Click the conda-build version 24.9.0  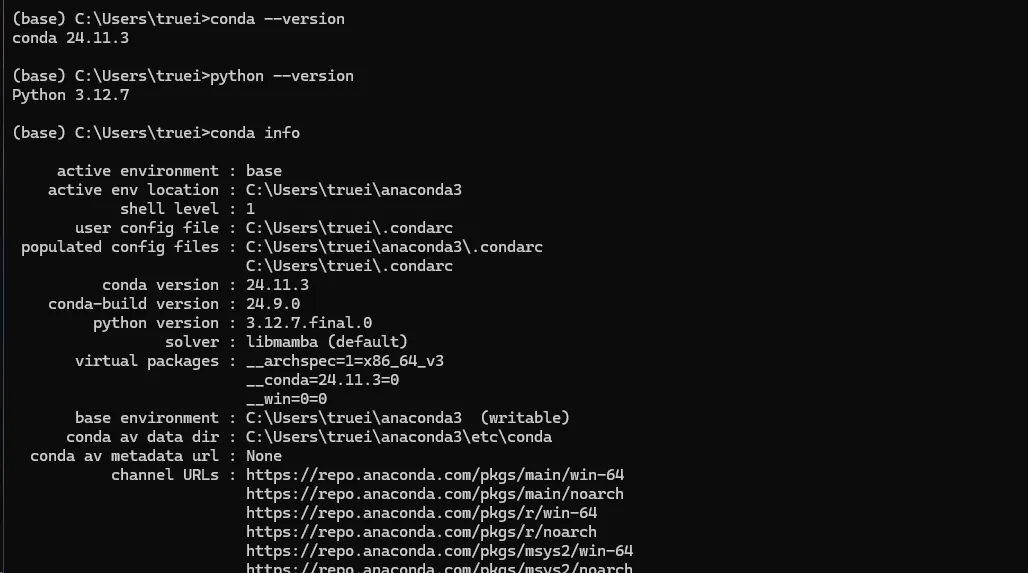[x=273, y=304]
